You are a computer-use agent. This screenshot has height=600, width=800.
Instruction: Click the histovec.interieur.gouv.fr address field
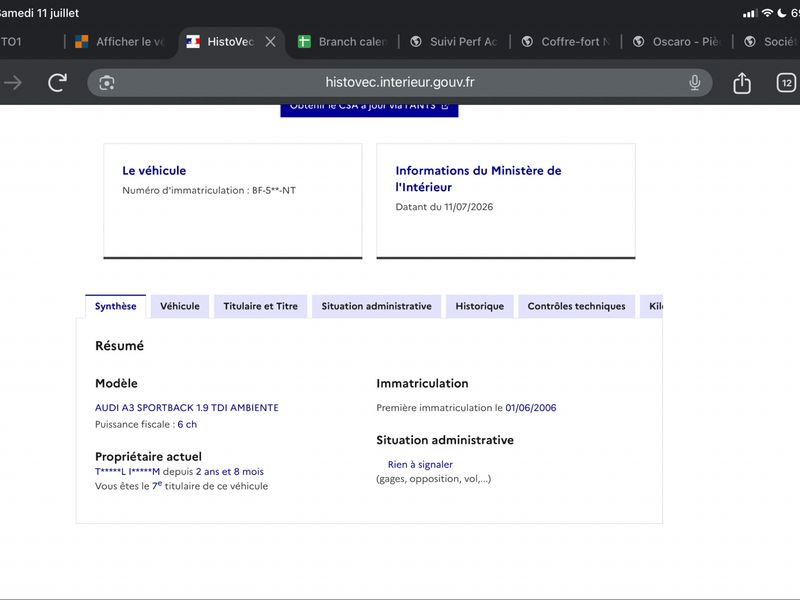399,83
